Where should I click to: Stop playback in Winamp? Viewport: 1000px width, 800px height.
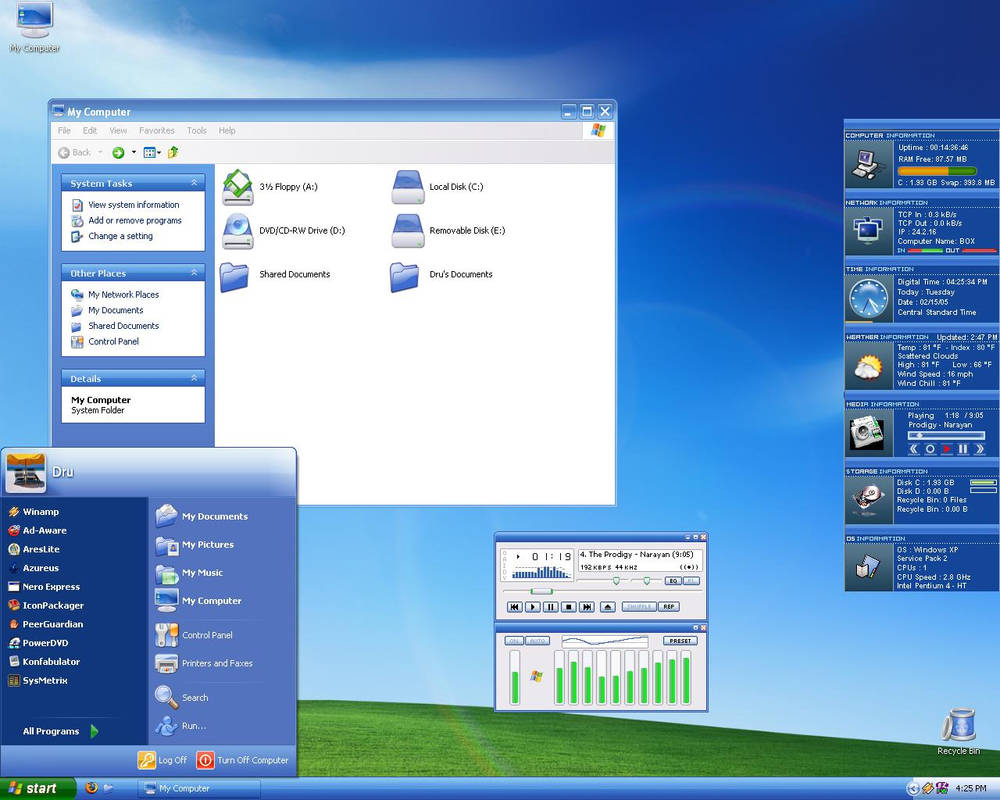coord(569,607)
